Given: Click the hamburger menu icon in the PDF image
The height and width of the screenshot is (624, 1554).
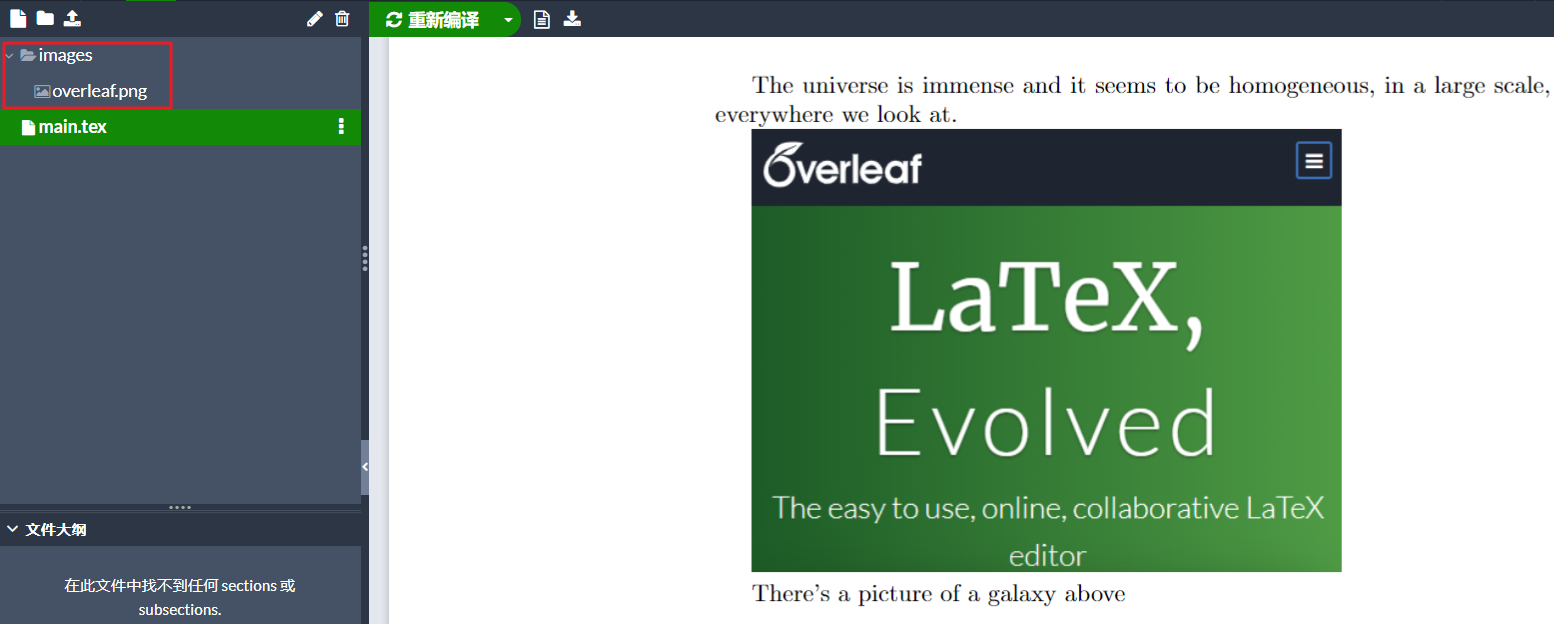Looking at the screenshot, I should click(x=1314, y=160).
